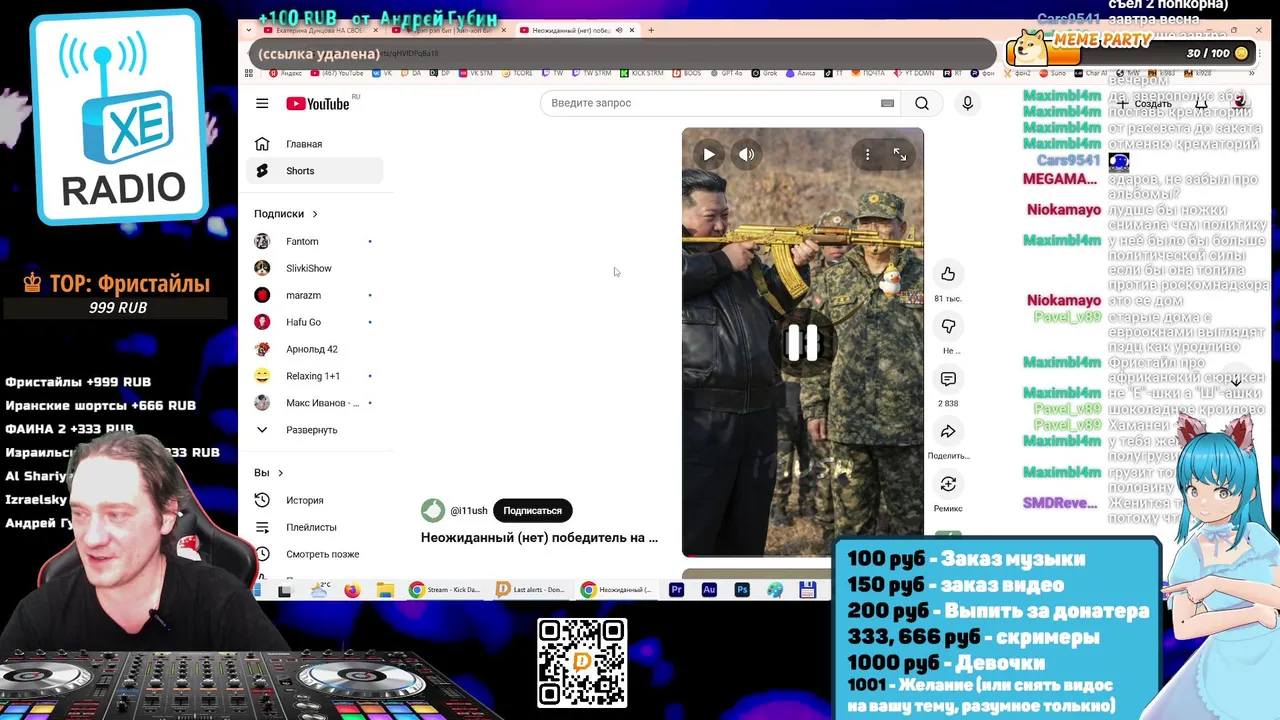Launch Adobe Audition from the taskbar
The width and height of the screenshot is (1280, 720).
[709, 590]
